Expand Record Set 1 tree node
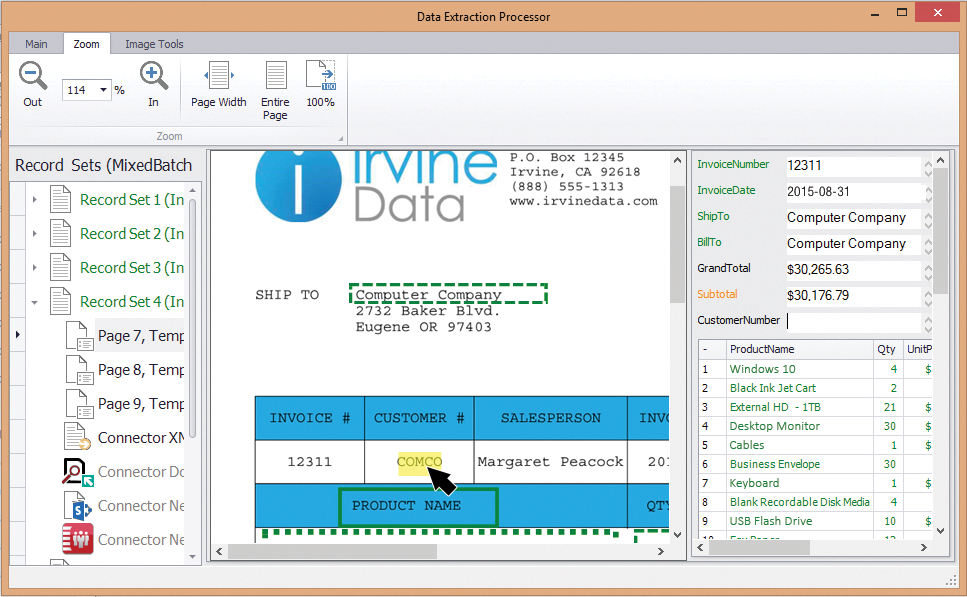Viewport: 967px width, 597px height. point(35,200)
